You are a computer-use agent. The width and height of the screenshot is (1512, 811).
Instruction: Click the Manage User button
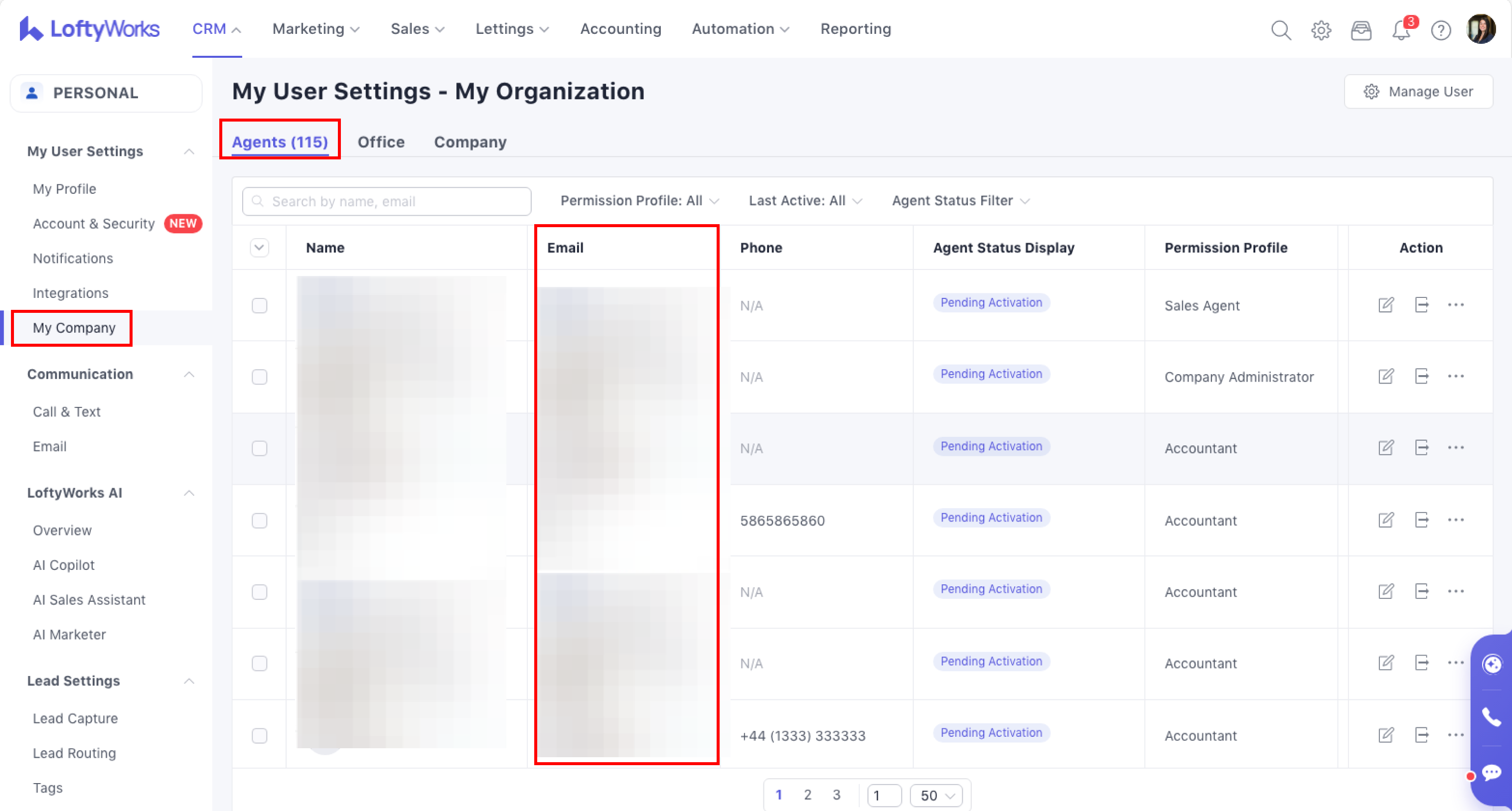(1418, 92)
